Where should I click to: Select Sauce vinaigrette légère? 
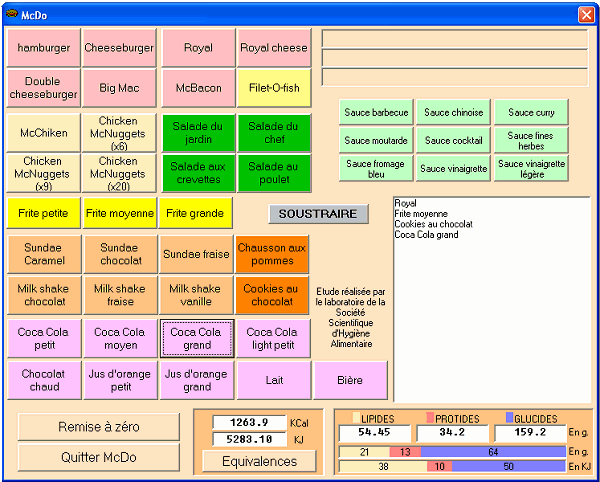pos(531,168)
